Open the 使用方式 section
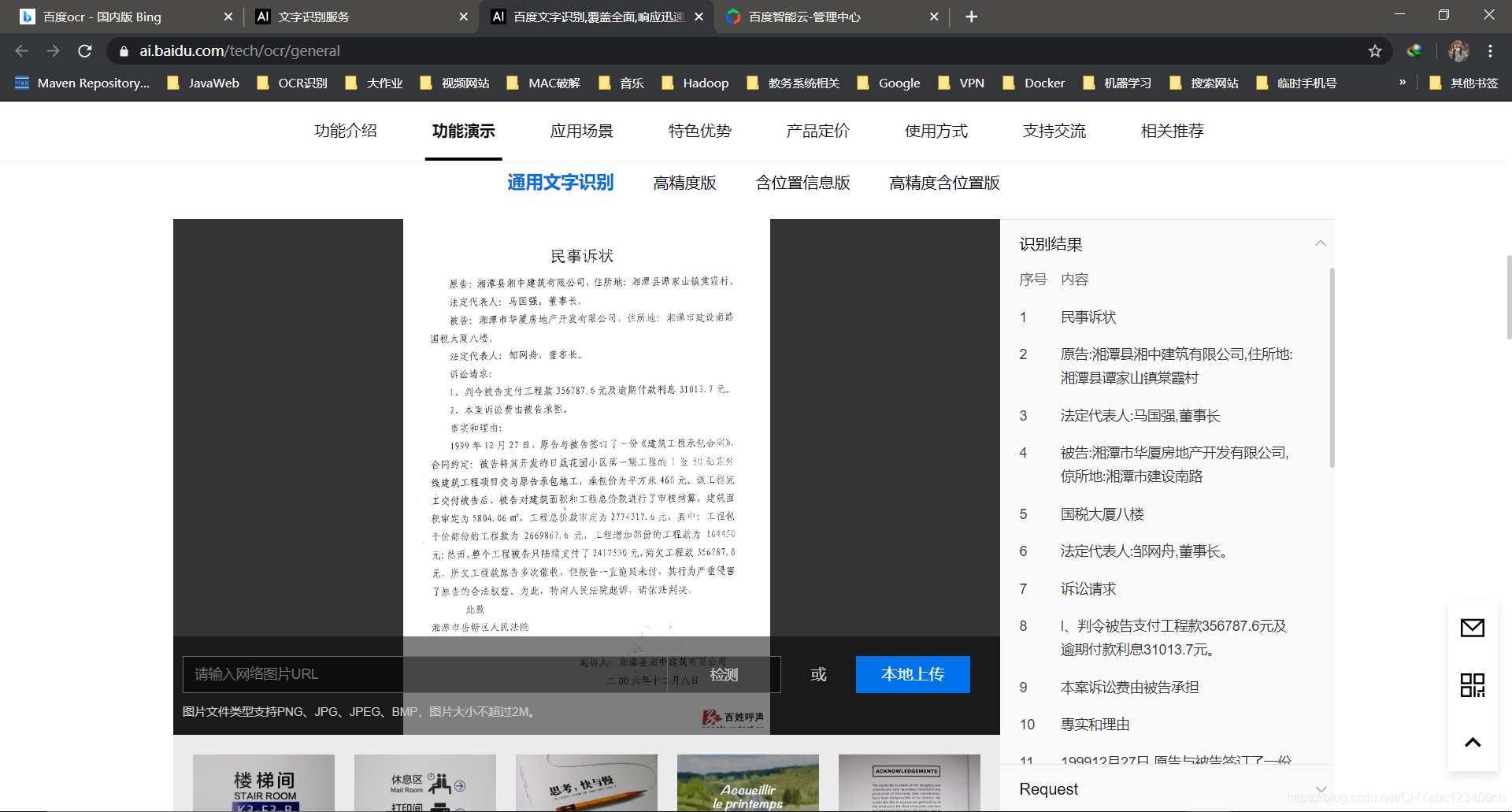The image size is (1512, 812). pyautogui.click(x=936, y=131)
